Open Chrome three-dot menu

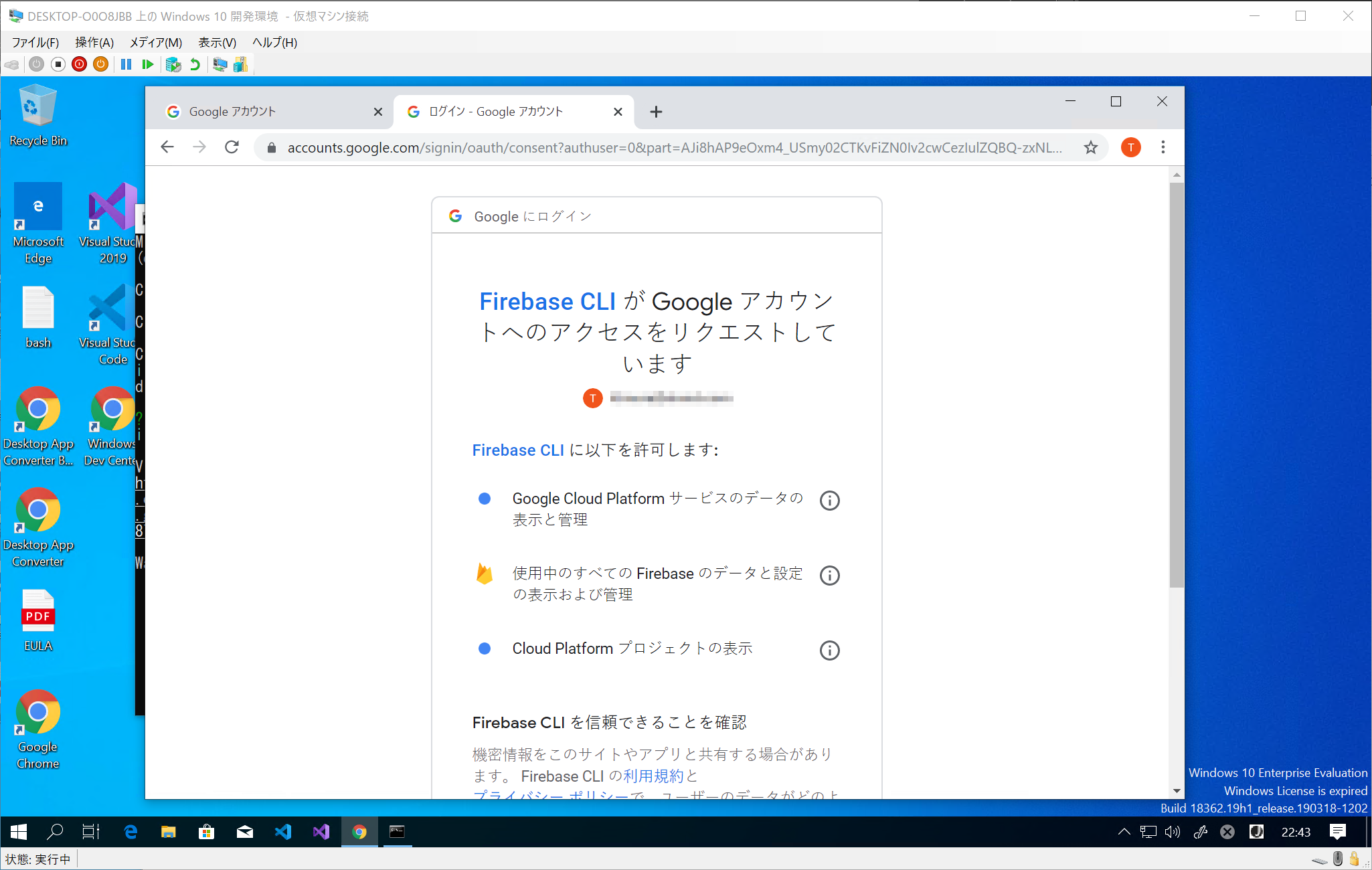pyautogui.click(x=1163, y=147)
